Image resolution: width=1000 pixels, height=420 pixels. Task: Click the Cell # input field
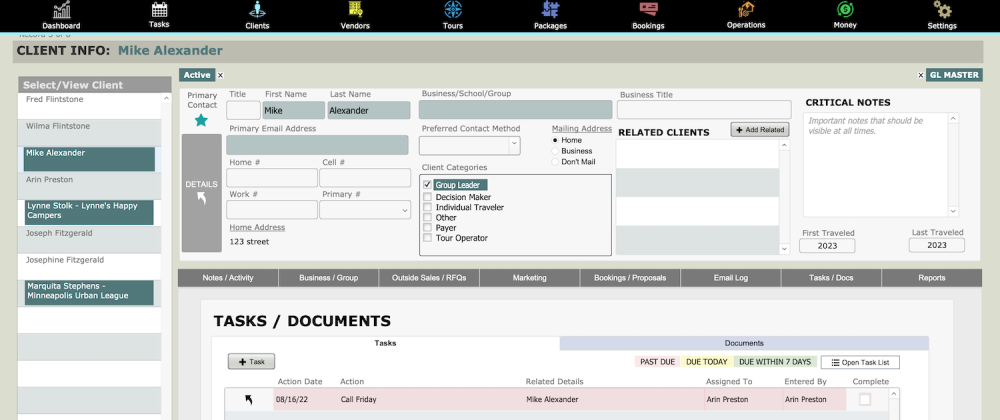(365, 178)
